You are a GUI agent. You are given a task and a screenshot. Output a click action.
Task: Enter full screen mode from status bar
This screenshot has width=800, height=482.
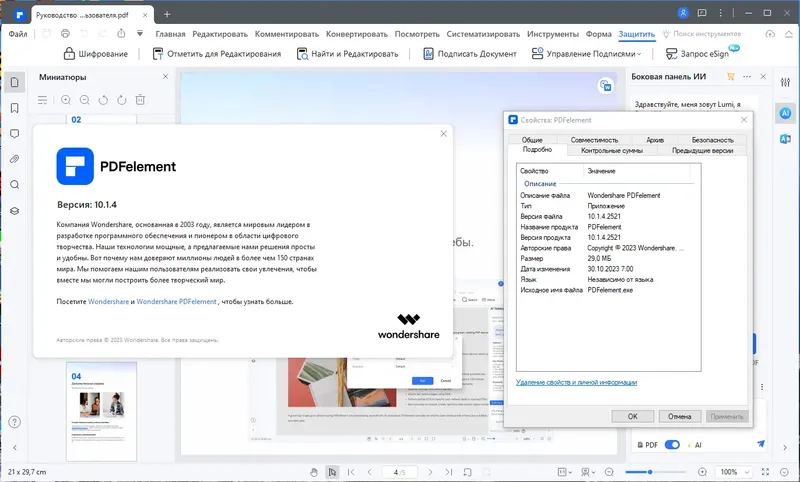click(765, 472)
